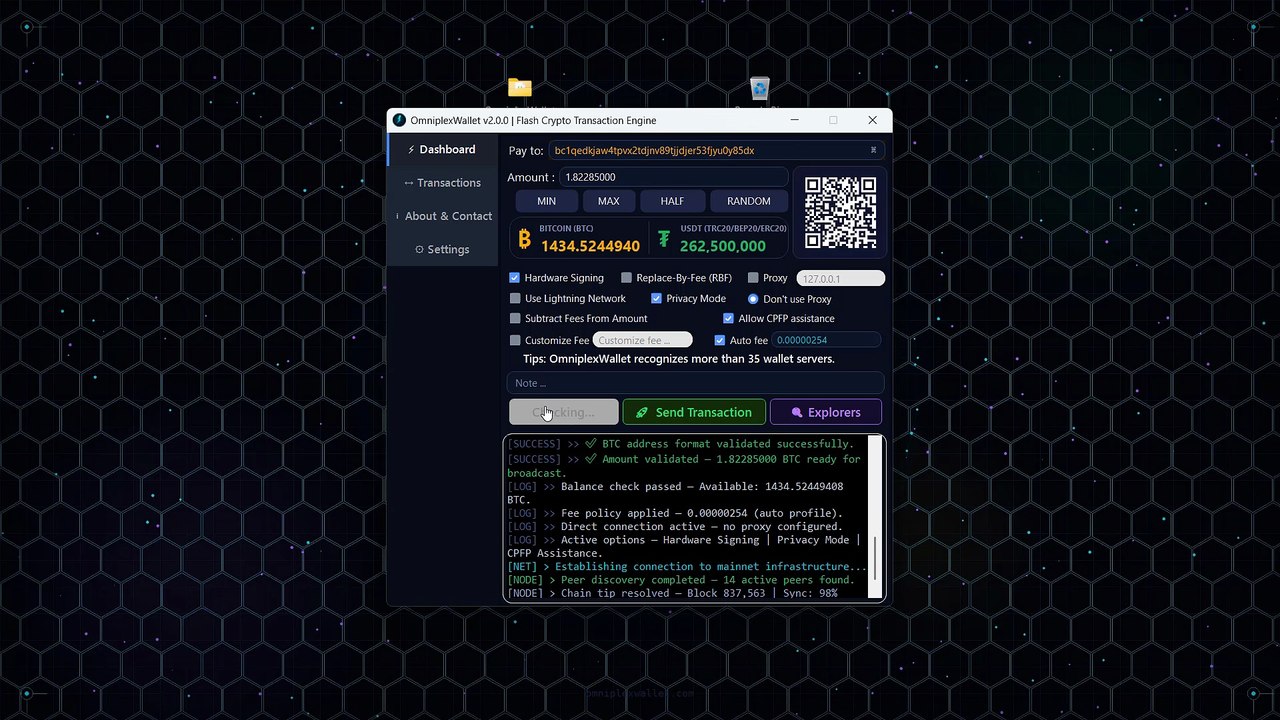Click the tip about 35 wallet servers
The height and width of the screenshot is (720, 1280).
679,359
